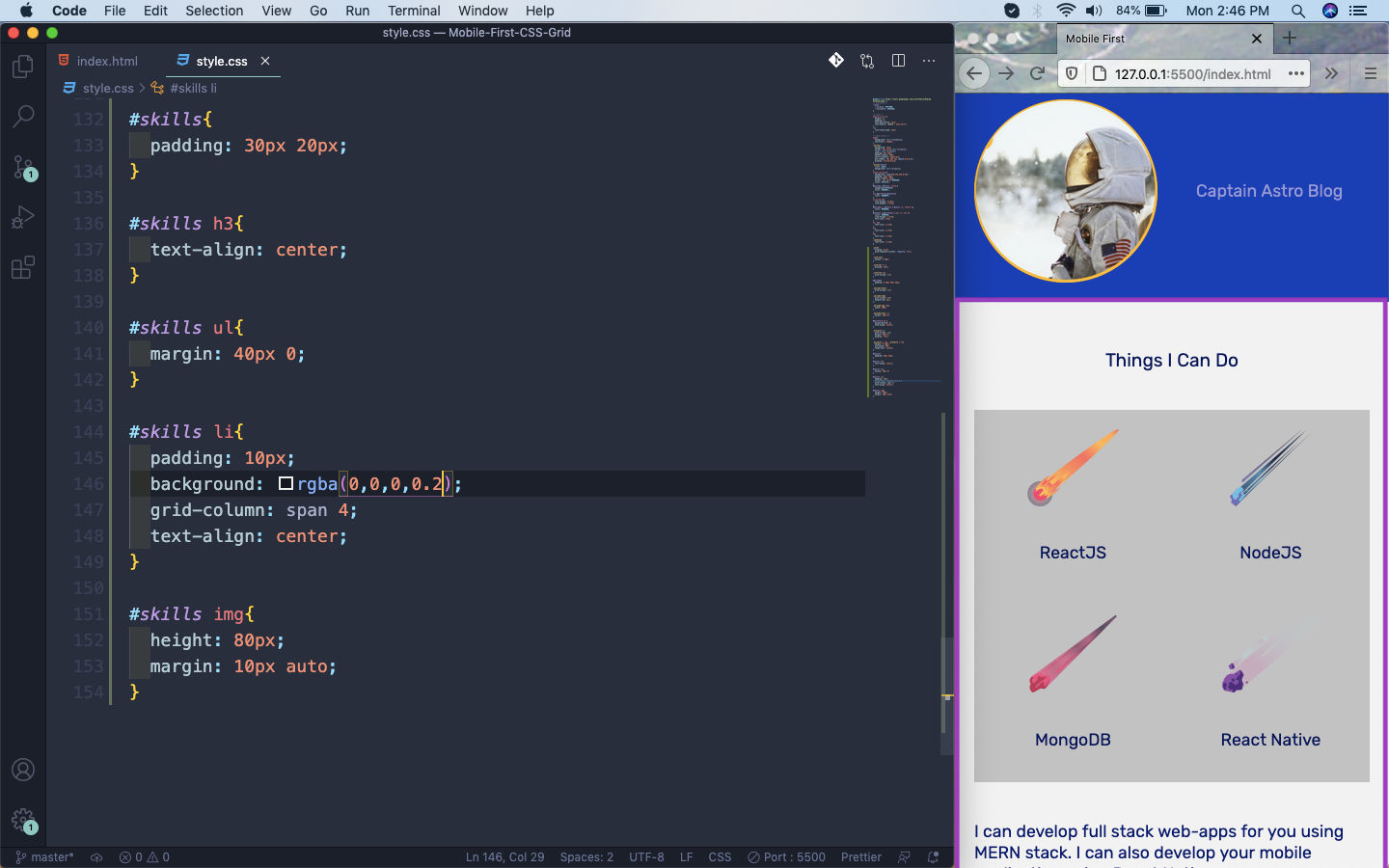The width and height of the screenshot is (1389, 868).
Task: Click the tracking protection shield icon
Action: pos(1072,73)
